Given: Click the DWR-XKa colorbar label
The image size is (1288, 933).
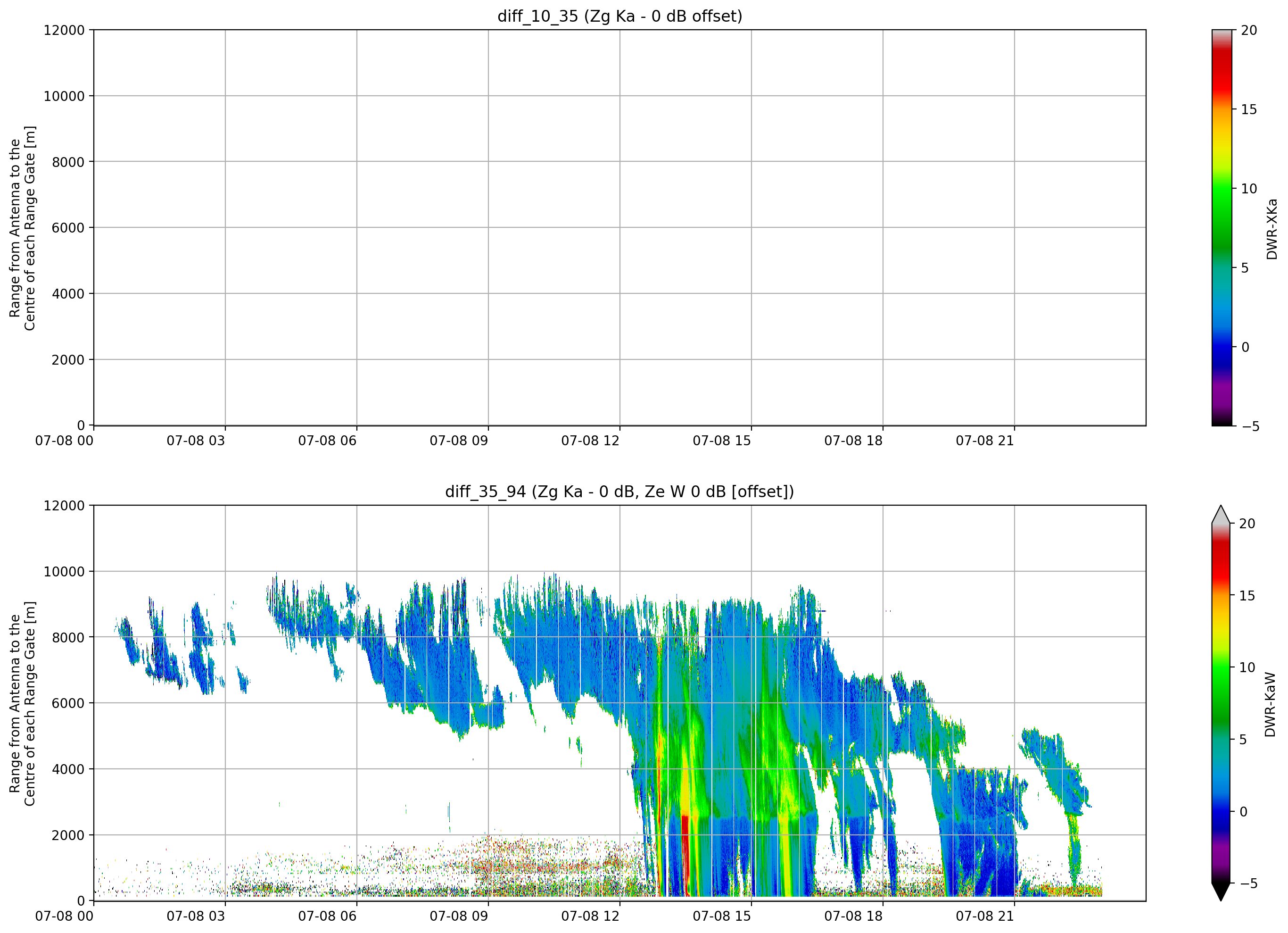Looking at the screenshot, I should tap(1271, 228).
